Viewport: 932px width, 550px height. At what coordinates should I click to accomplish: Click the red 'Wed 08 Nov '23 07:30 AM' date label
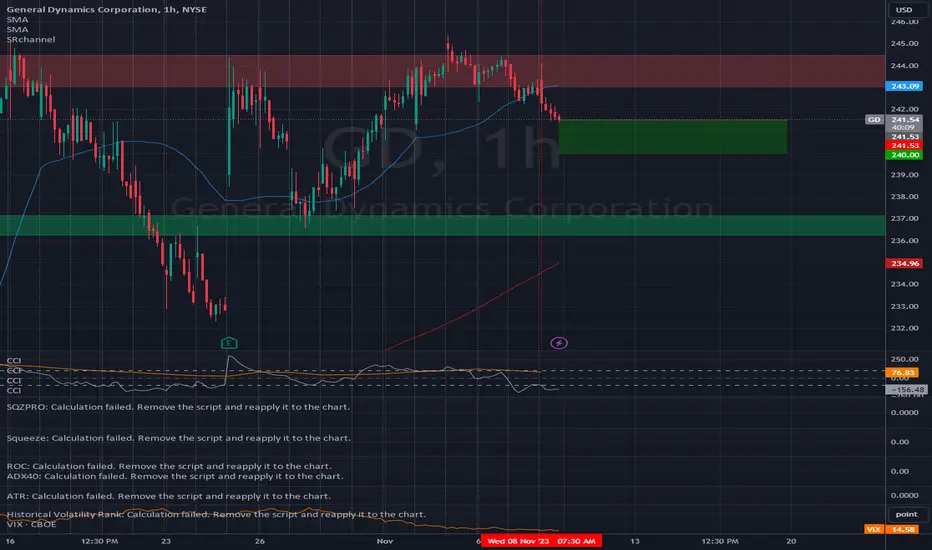coord(541,541)
